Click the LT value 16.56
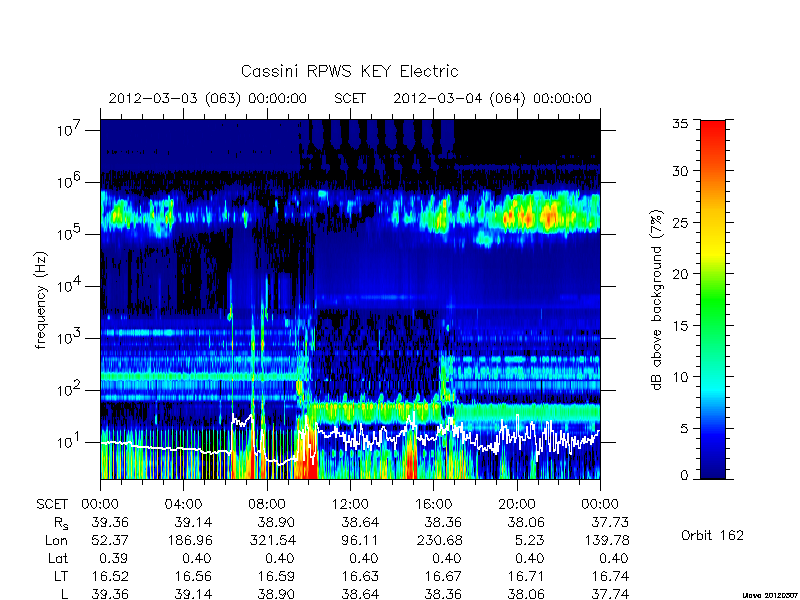This screenshot has height=600, width=800. tap(193, 576)
